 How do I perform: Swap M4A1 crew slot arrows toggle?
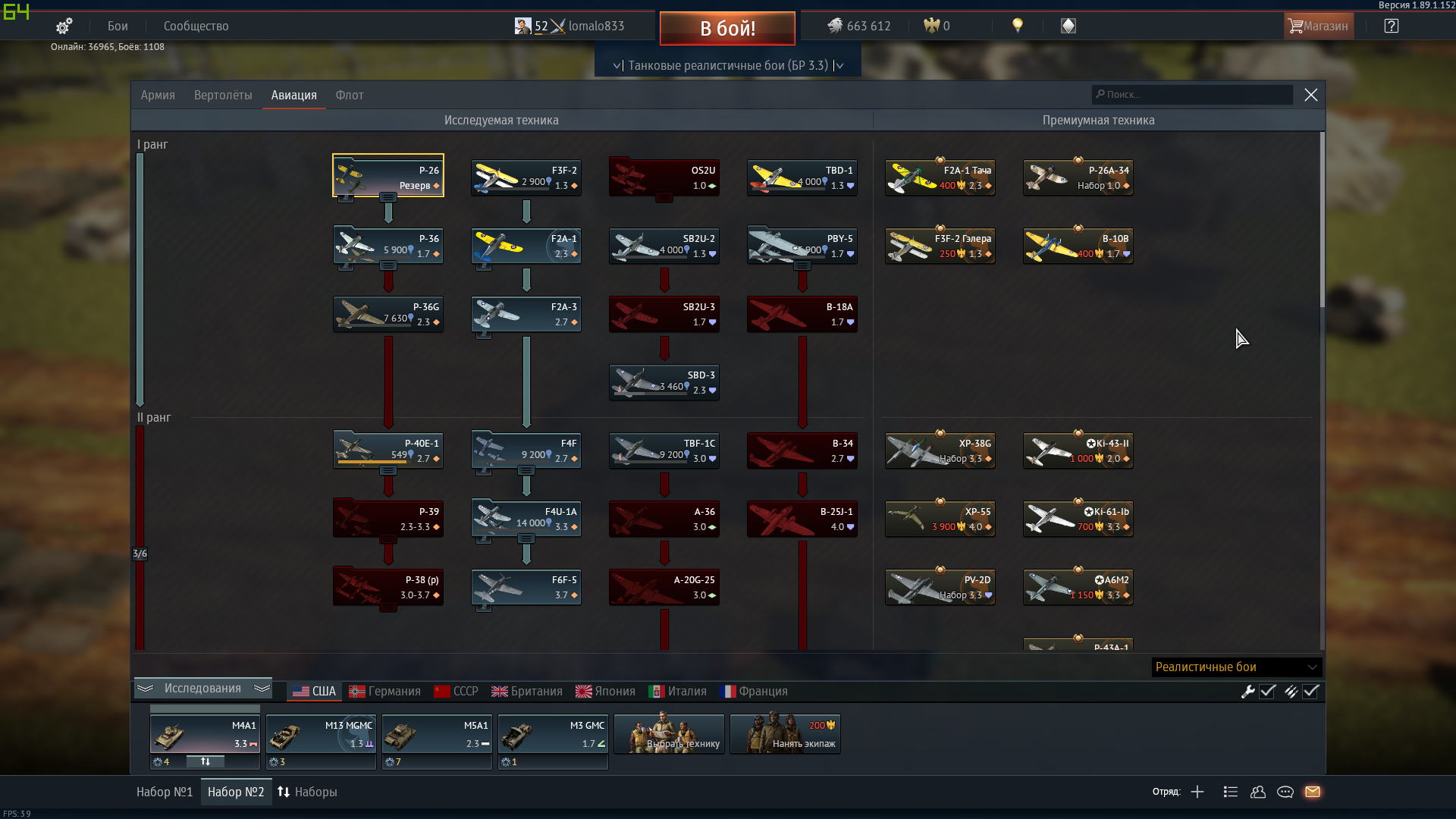coord(206,761)
